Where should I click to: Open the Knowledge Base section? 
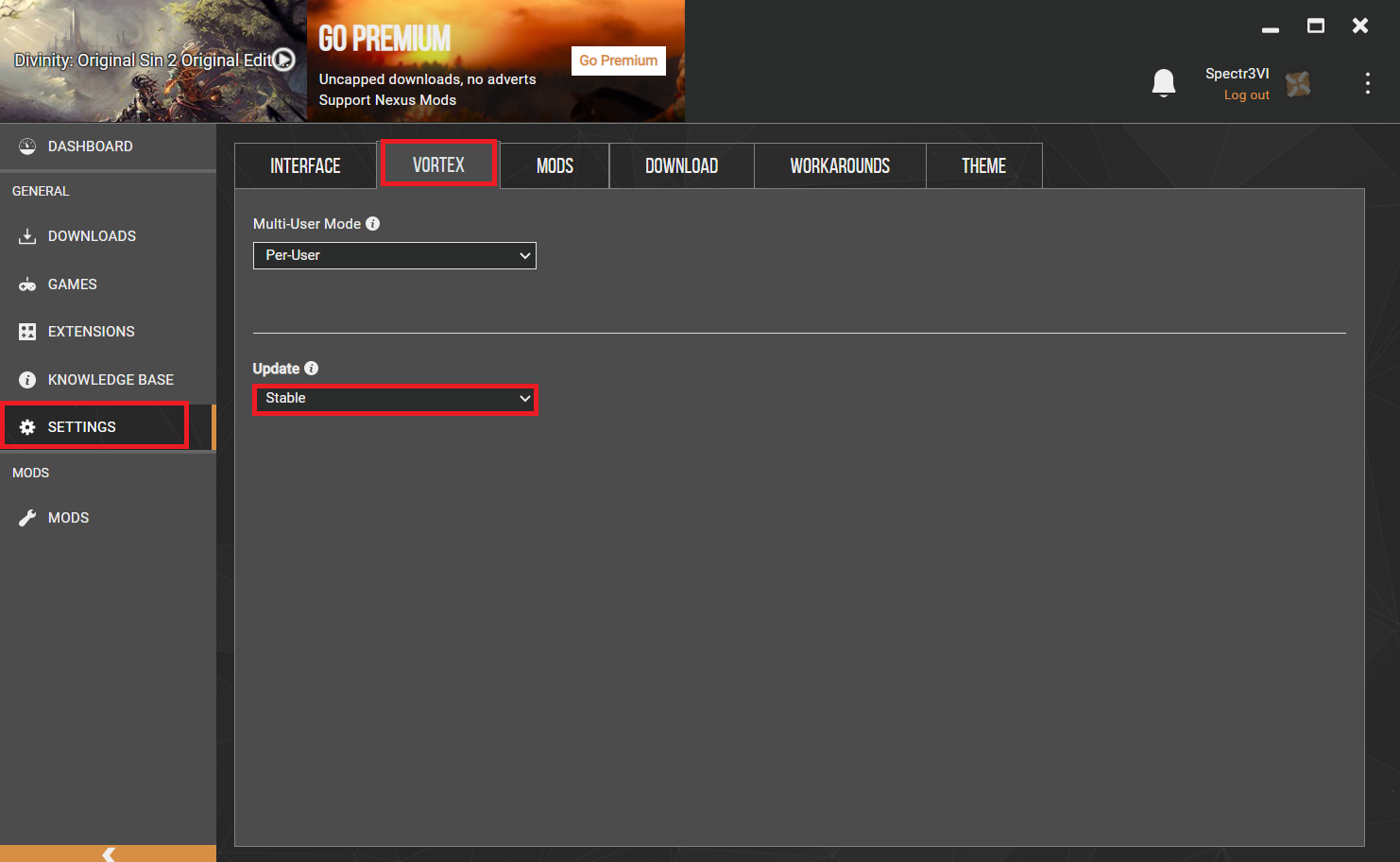[x=111, y=380]
